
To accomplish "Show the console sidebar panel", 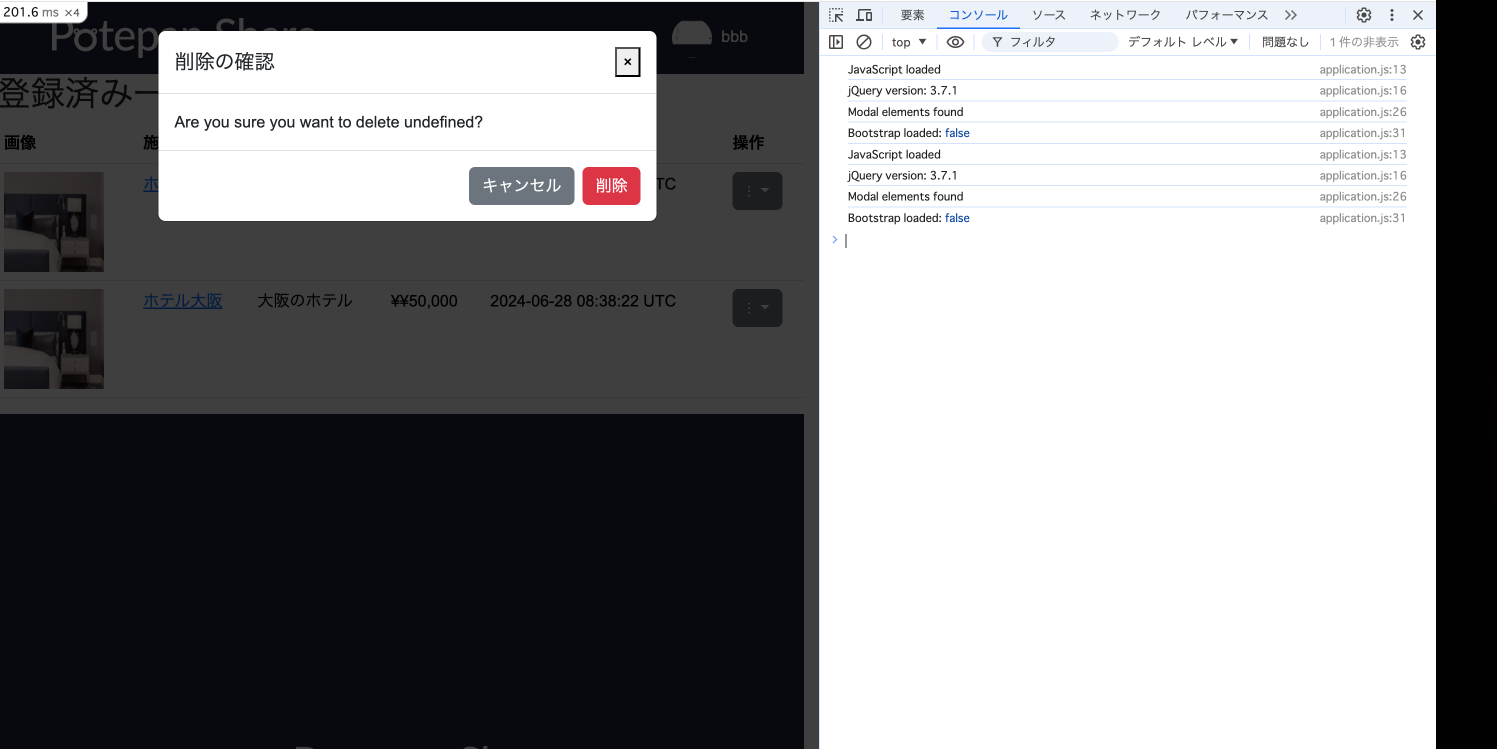I will point(835,41).
